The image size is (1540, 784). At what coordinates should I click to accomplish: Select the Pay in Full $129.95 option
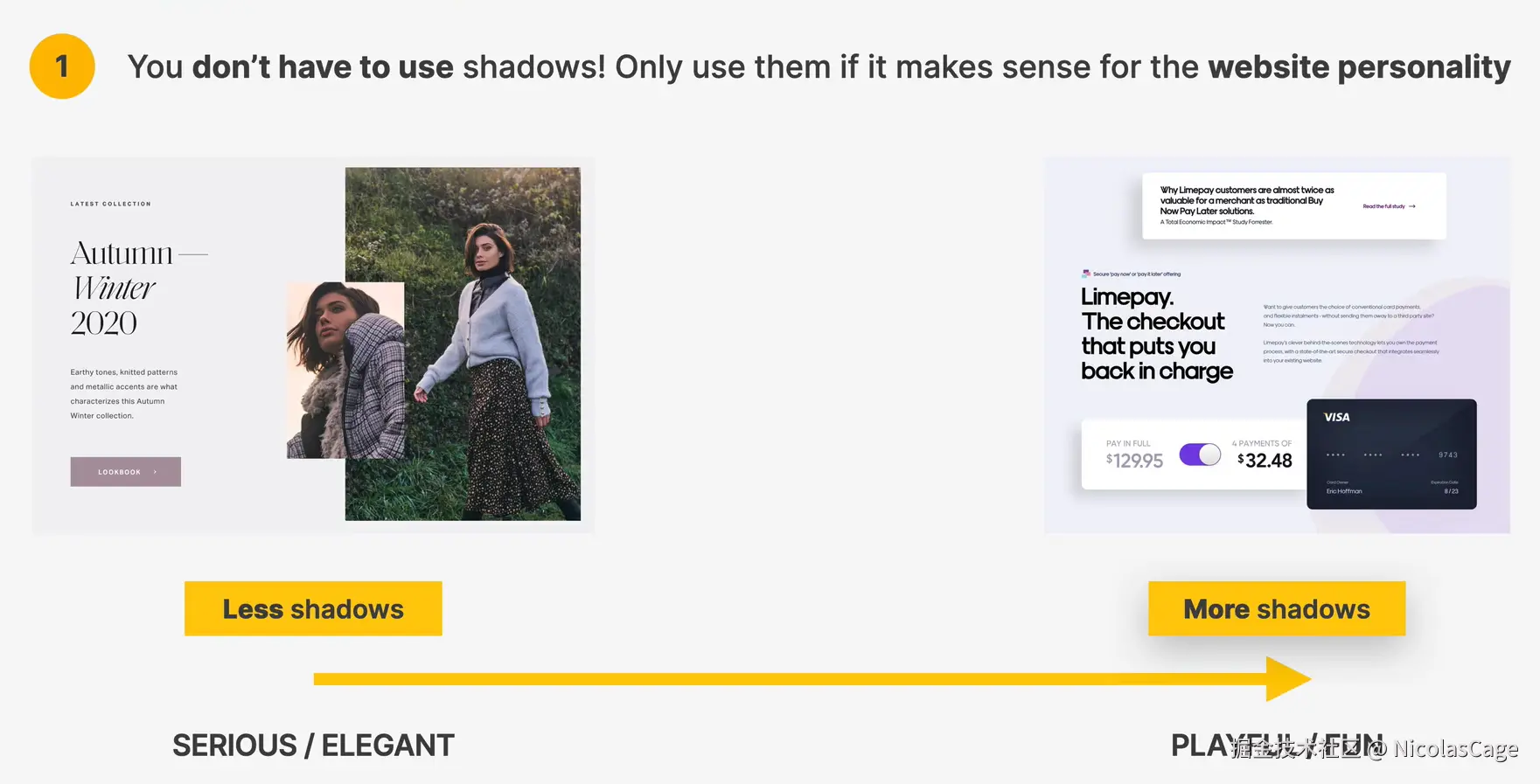tap(1134, 455)
